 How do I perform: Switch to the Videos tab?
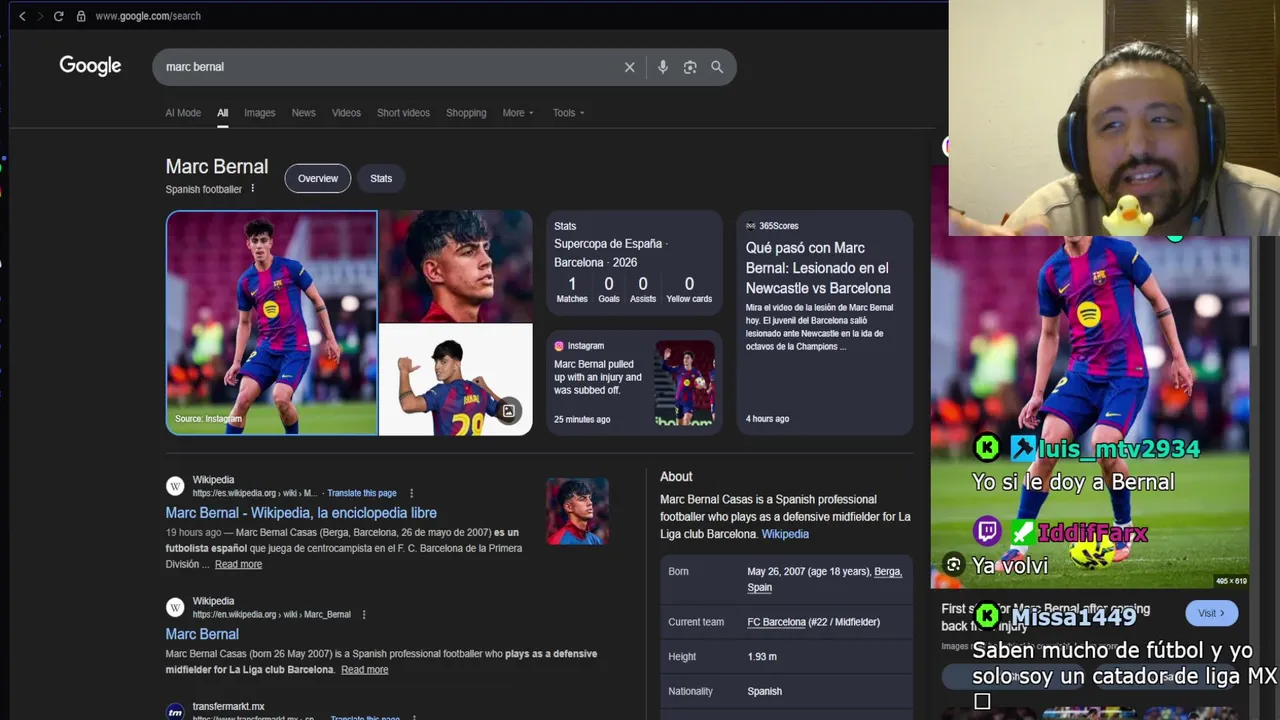tap(346, 113)
